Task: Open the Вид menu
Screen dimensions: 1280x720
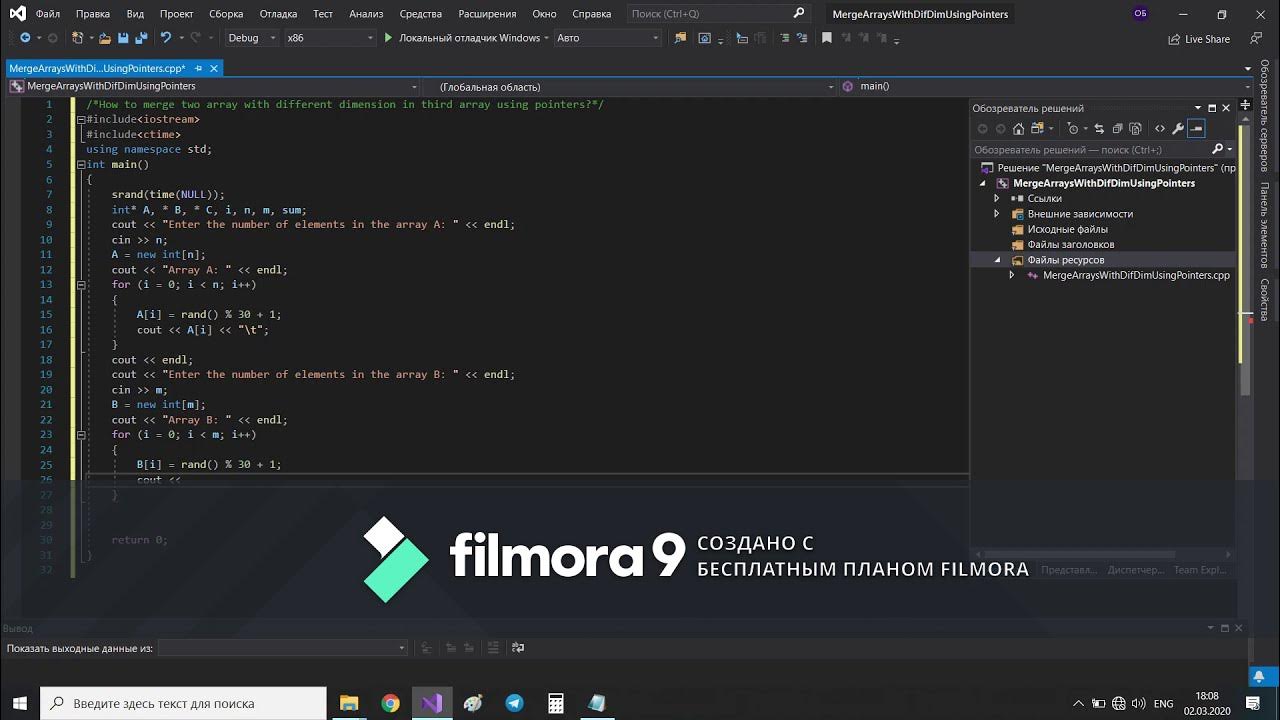Action: click(x=136, y=14)
